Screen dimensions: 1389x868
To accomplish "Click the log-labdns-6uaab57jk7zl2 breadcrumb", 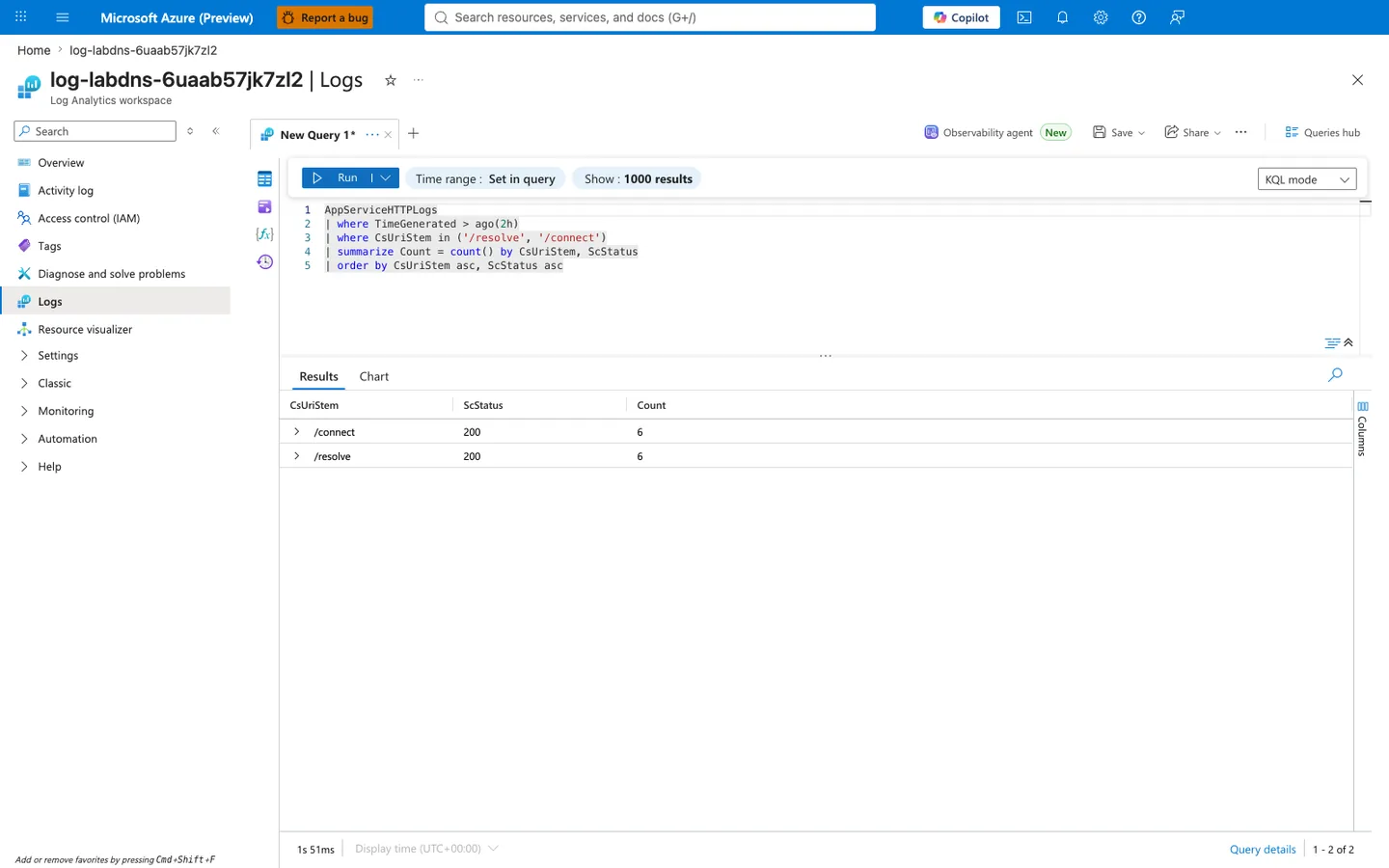I will [x=143, y=50].
